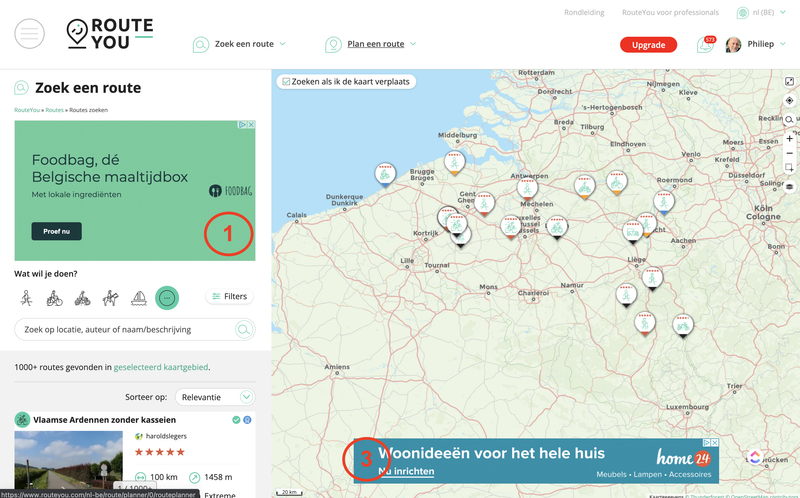Screen dimensions: 800x498
Task: Toggle 'Zoeken als ik de kaart verplaats' checkbox
Action: (x=286, y=82)
